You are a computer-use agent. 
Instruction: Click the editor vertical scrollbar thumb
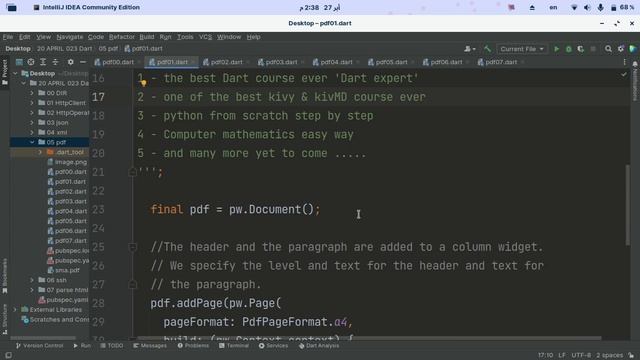point(628,205)
